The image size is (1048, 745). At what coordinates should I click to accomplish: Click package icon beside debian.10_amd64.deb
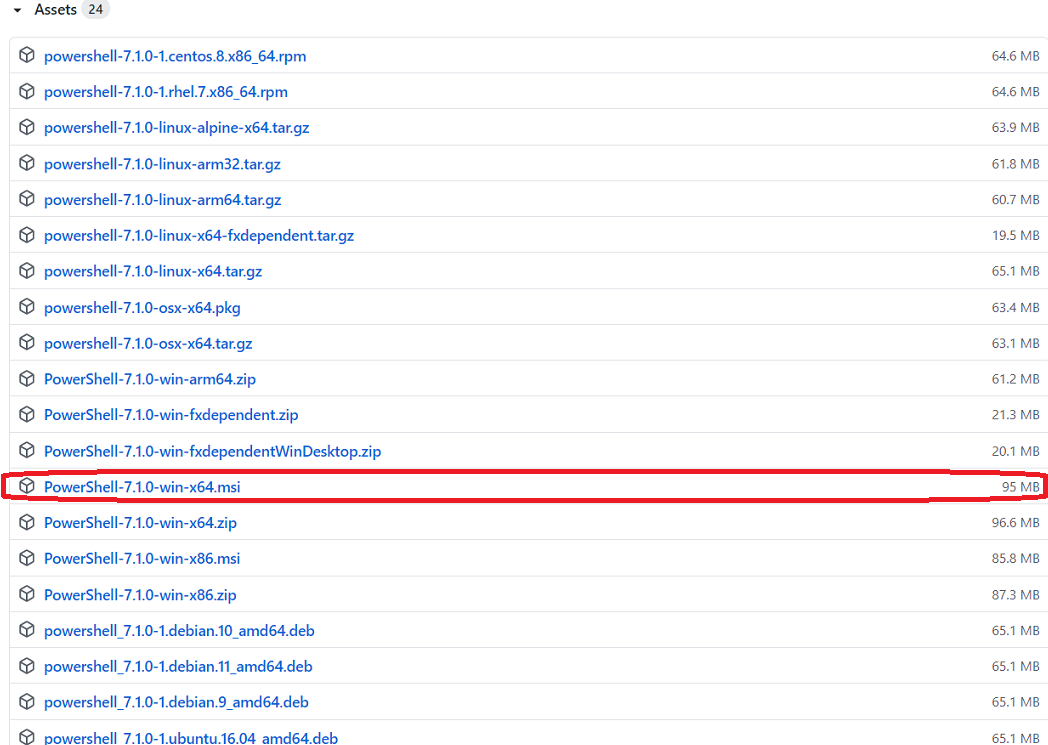(x=27, y=631)
